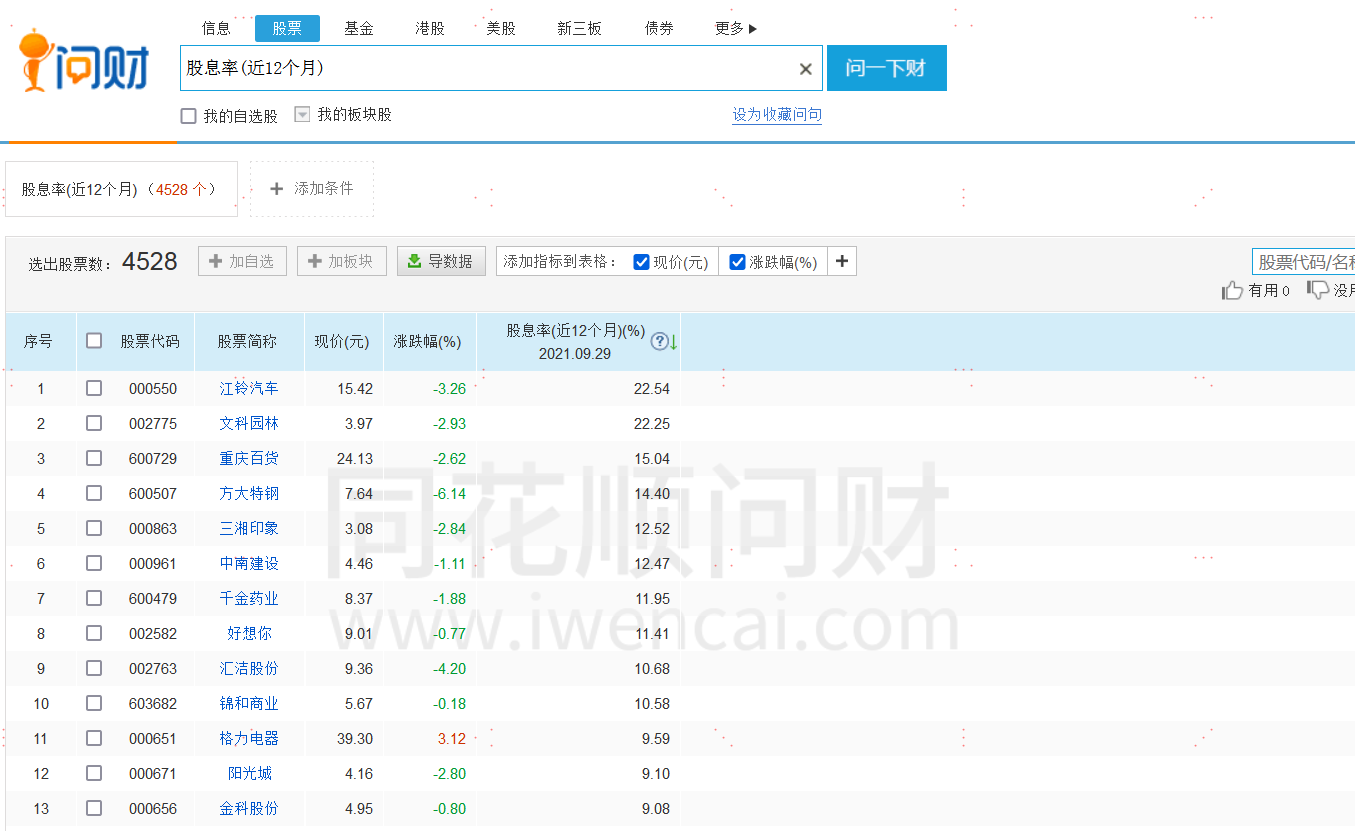Open stock link 三湘印象
Screen dimensions: 1355x831
pos(249,528)
